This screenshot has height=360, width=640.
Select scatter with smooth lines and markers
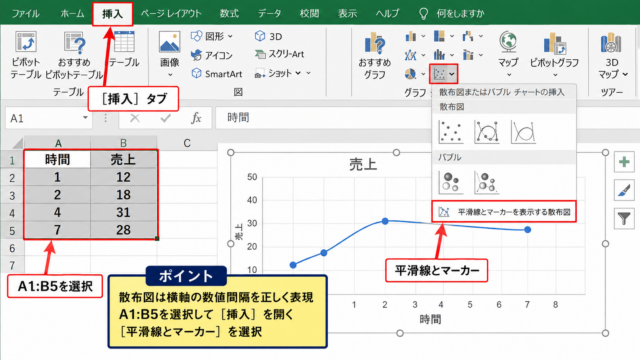click(487, 132)
